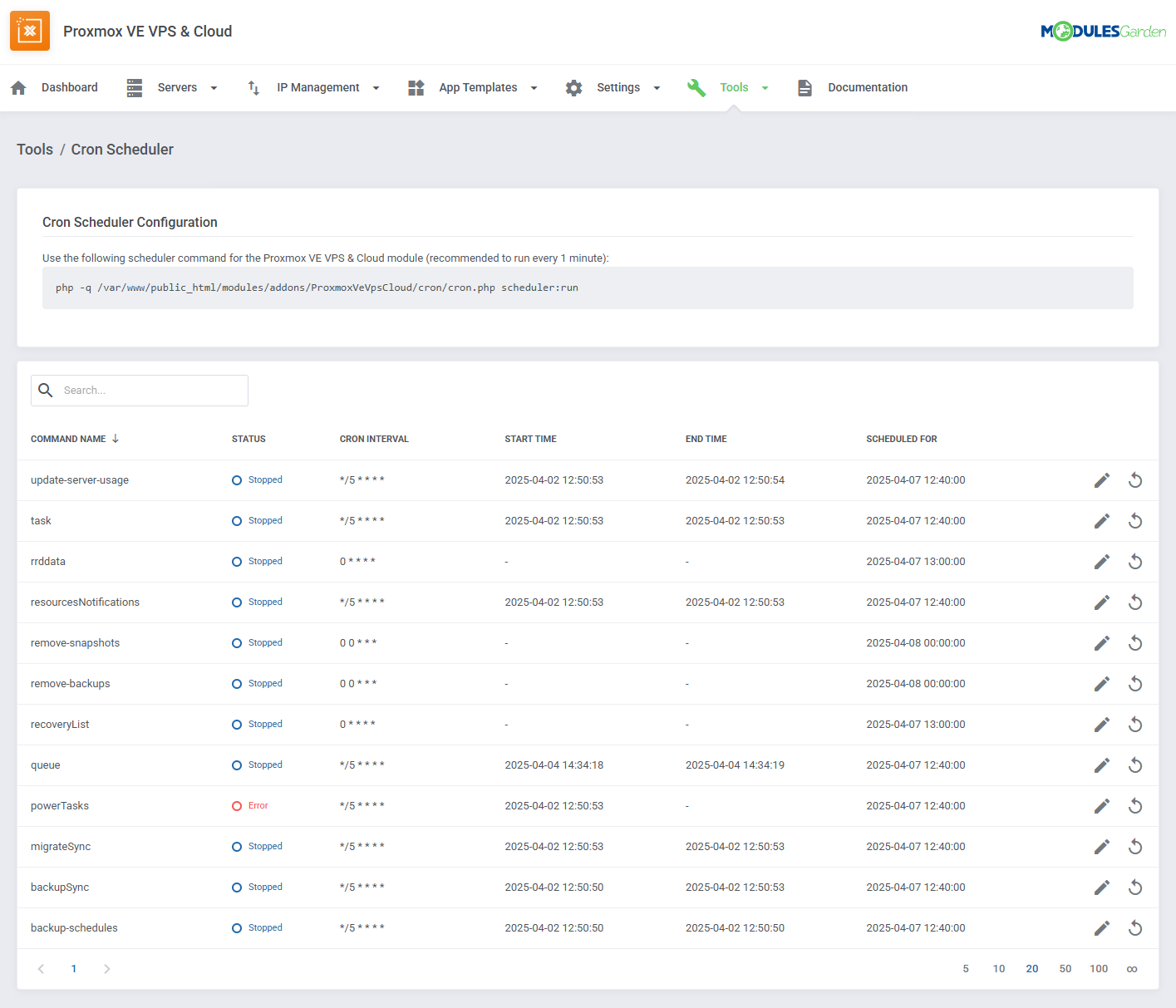The height and width of the screenshot is (1008, 1176).
Task: Click the Settings gear icon
Action: pyautogui.click(x=574, y=87)
